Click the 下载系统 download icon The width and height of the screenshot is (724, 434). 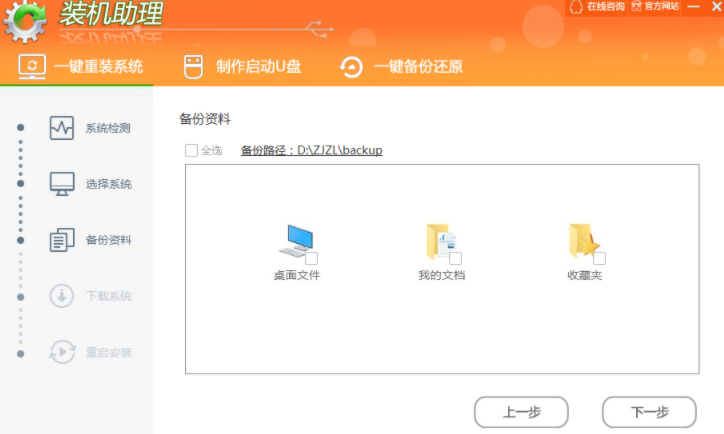pos(62,296)
